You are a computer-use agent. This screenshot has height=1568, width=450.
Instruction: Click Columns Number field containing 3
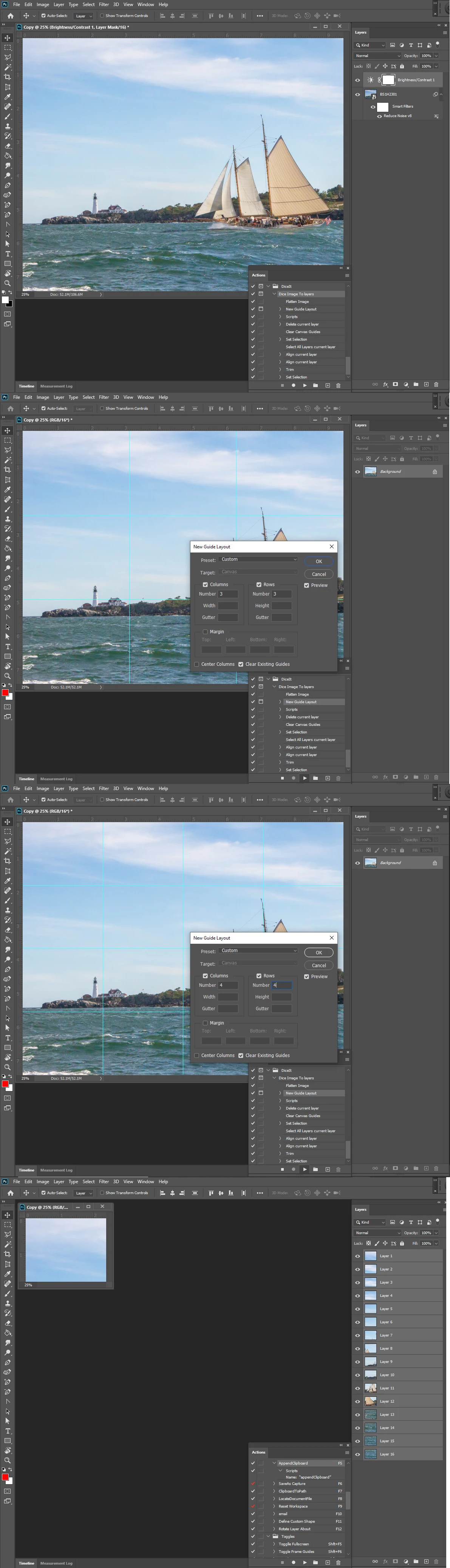point(228,594)
